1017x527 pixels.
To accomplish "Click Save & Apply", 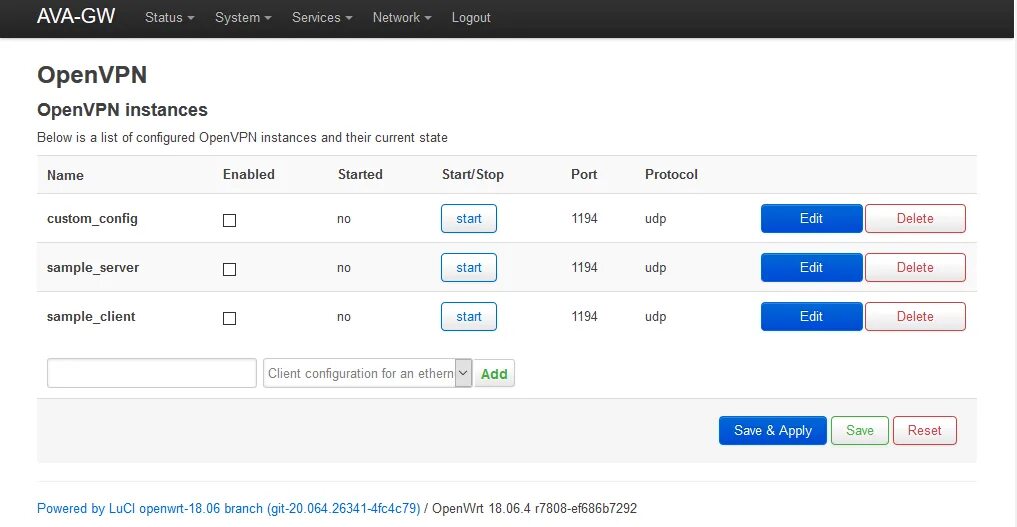I will [772, 430].
